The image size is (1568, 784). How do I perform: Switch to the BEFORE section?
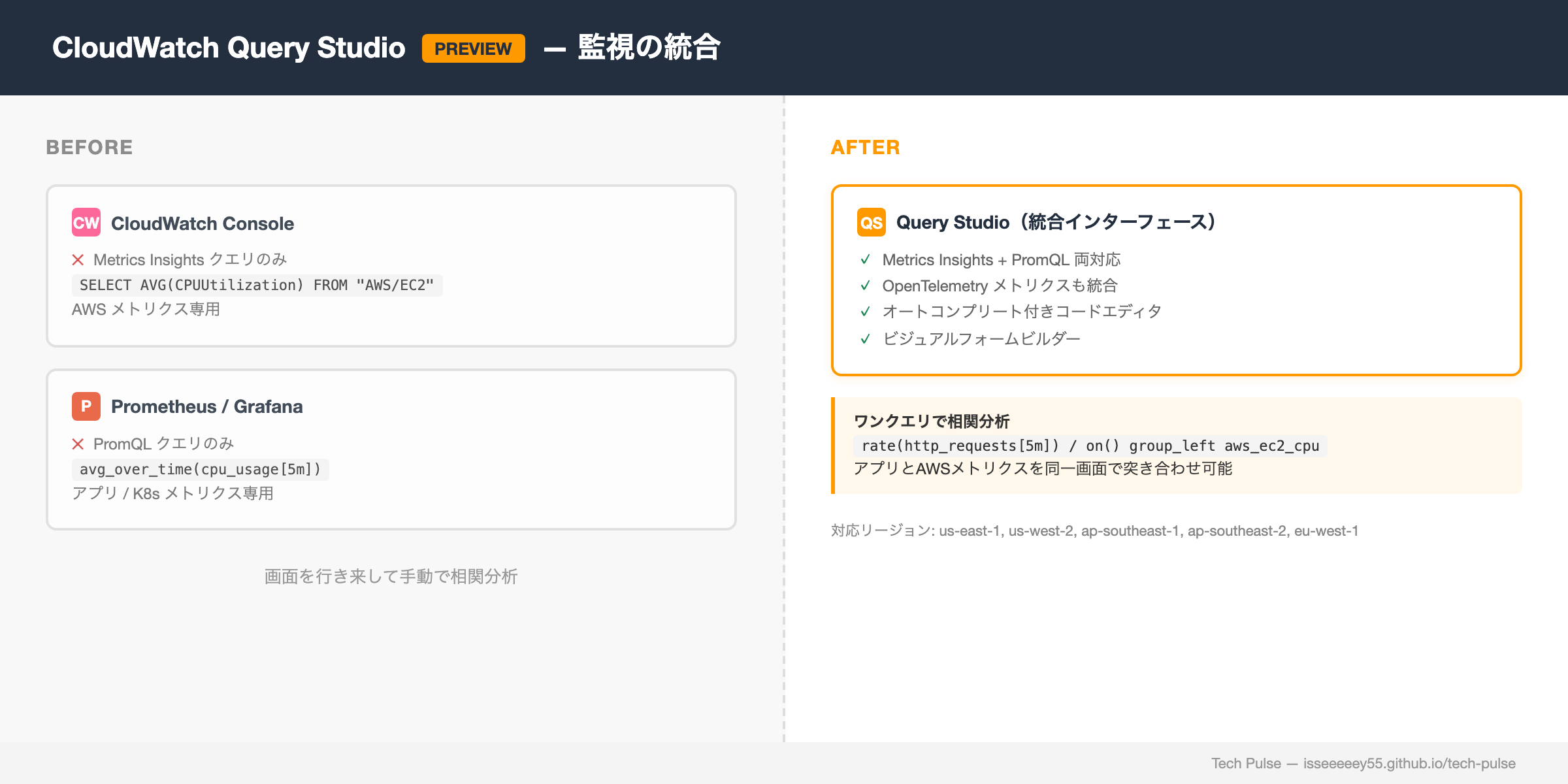89,147
